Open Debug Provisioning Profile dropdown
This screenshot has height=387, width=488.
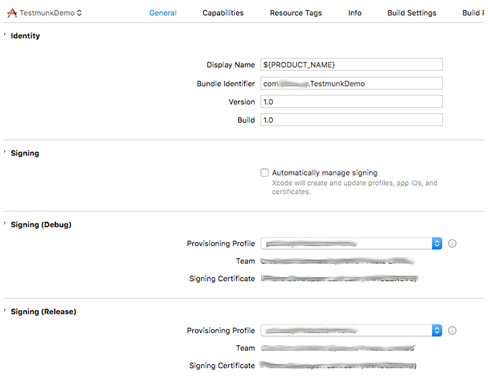point(351,243)
